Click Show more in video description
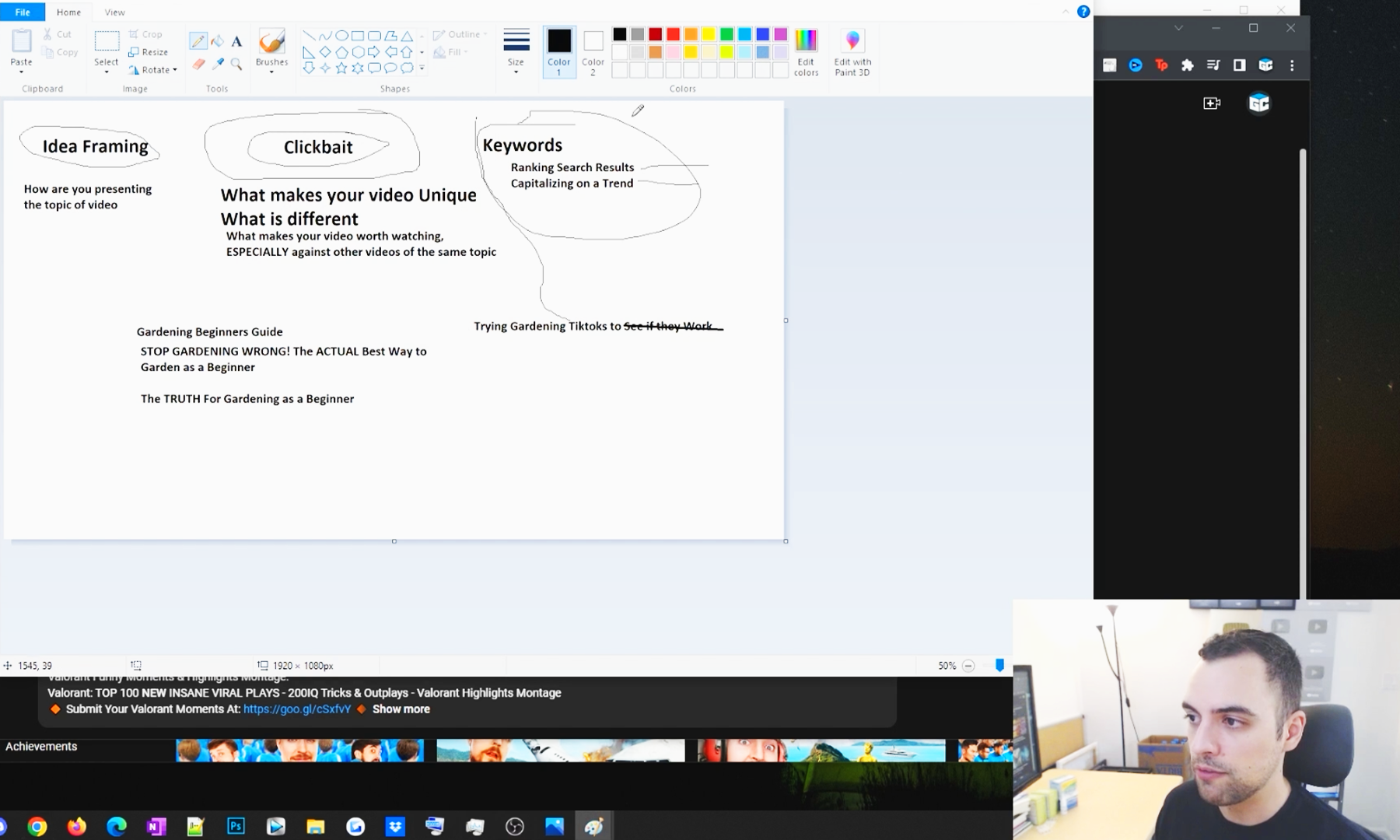Screen dimensions: 1400x840 click(401, 709)
